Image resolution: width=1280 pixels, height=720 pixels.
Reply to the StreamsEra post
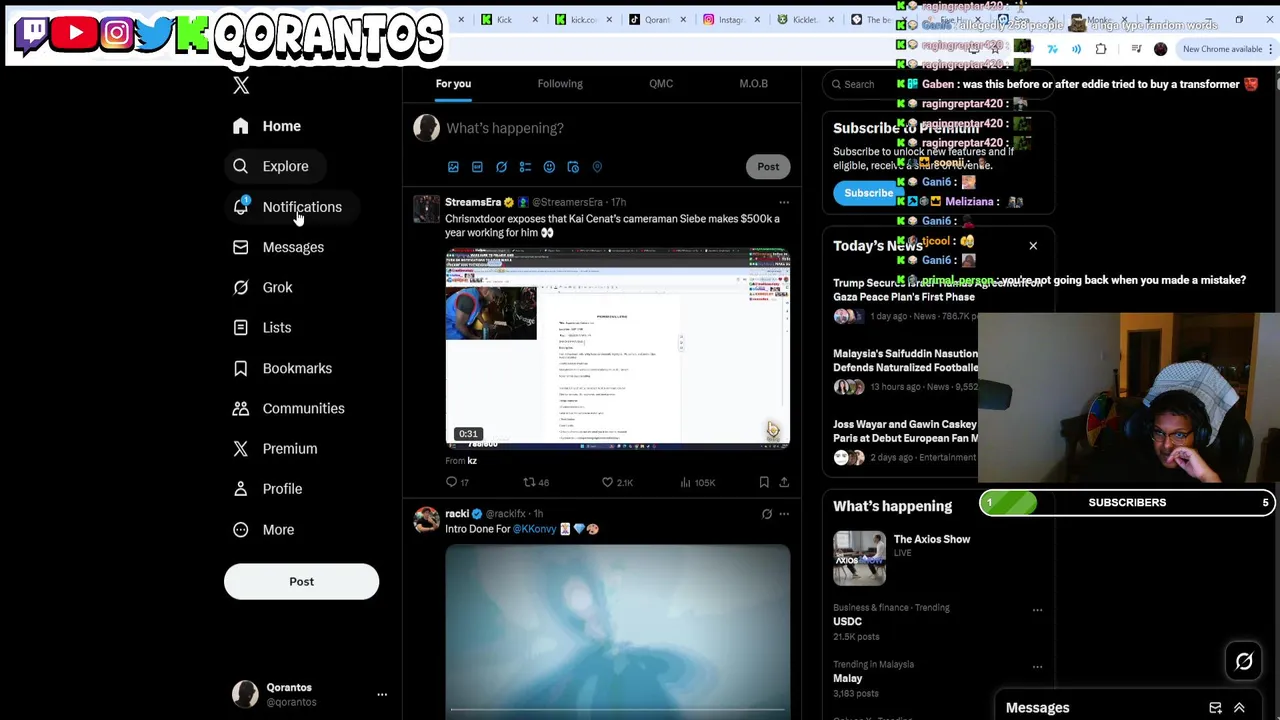[x=456, y=483]
